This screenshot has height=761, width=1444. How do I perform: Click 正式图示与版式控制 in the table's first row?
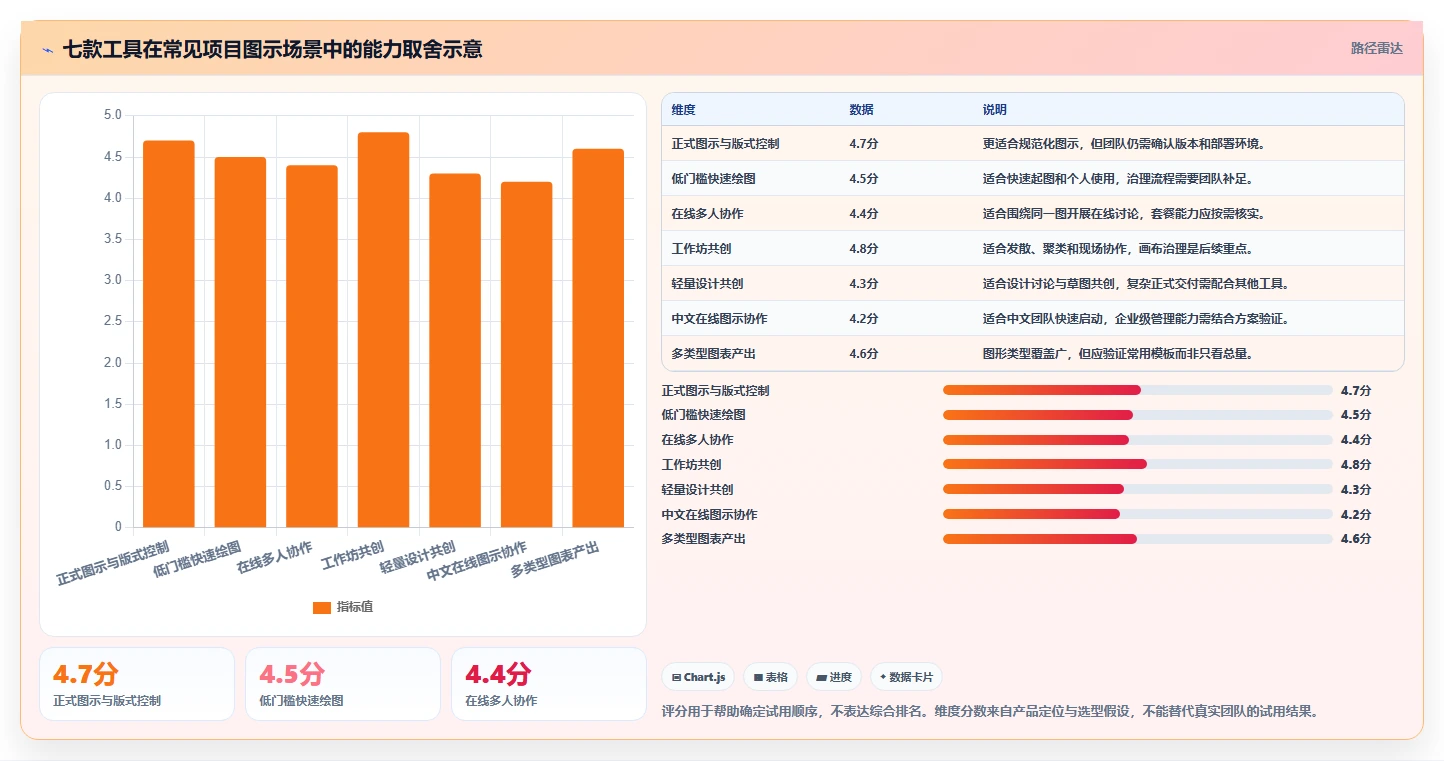726,144
